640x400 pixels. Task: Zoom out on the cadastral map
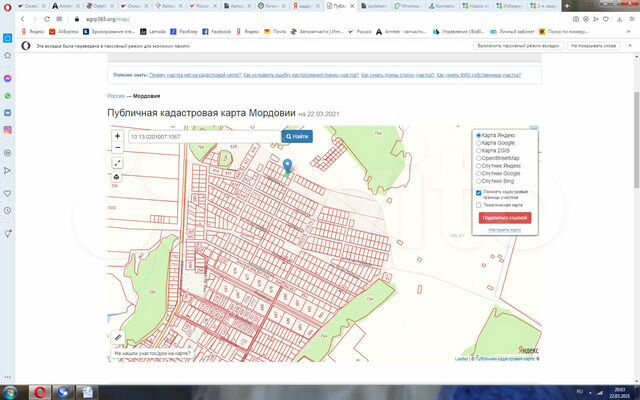[118, 147]
